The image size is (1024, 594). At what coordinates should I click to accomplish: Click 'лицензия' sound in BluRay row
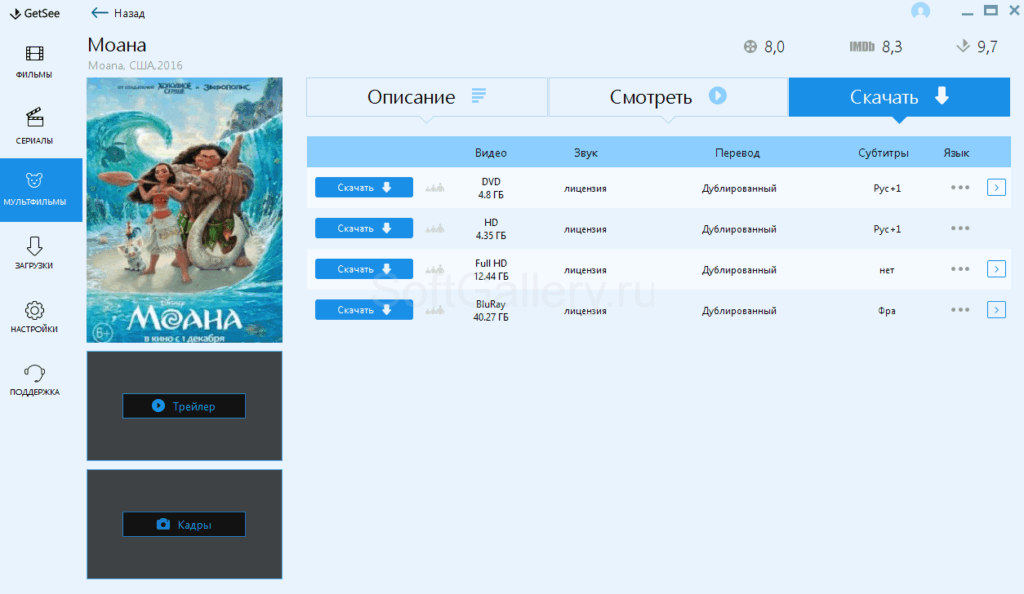pos(585,311)
